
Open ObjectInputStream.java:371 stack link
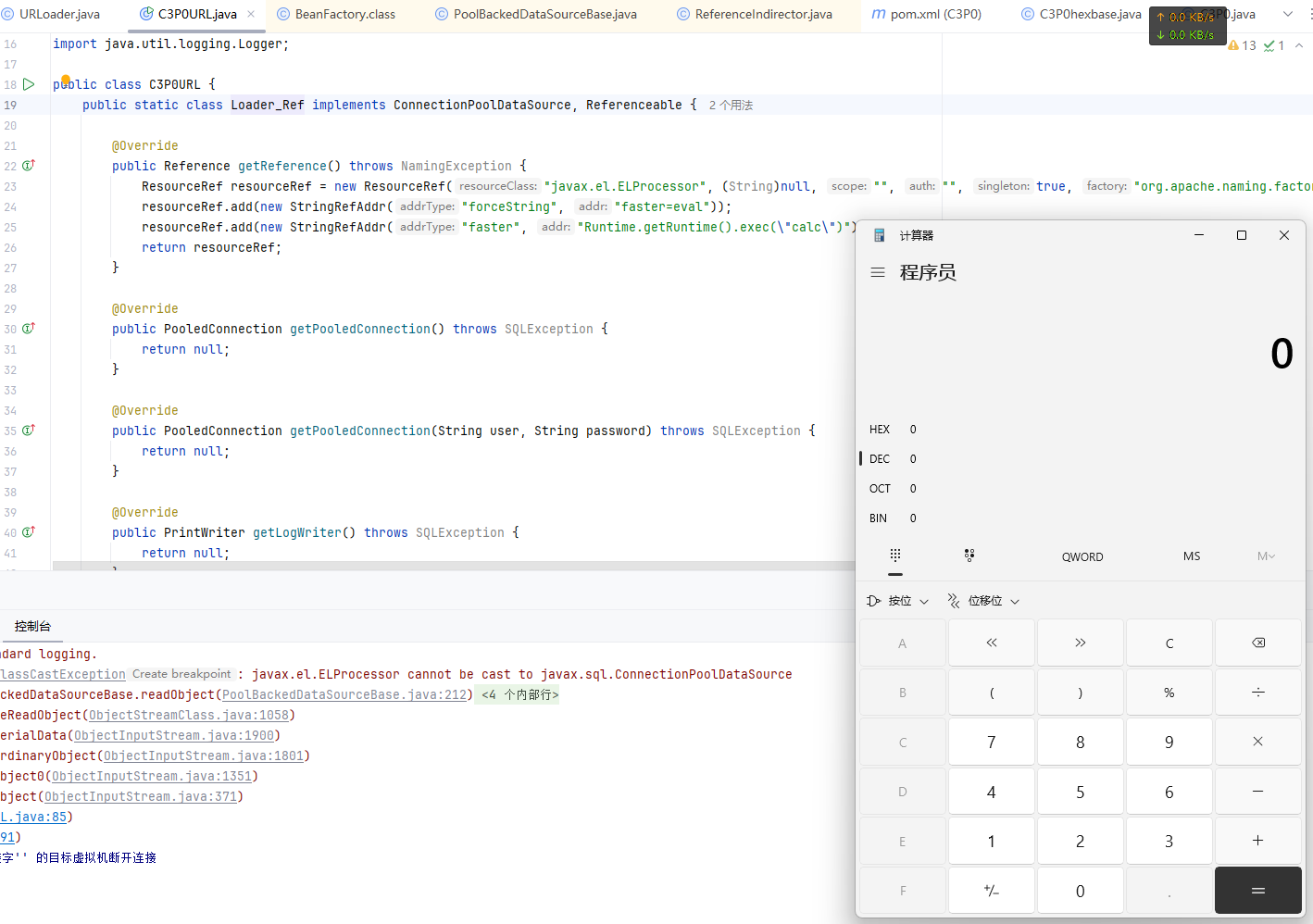141,797
